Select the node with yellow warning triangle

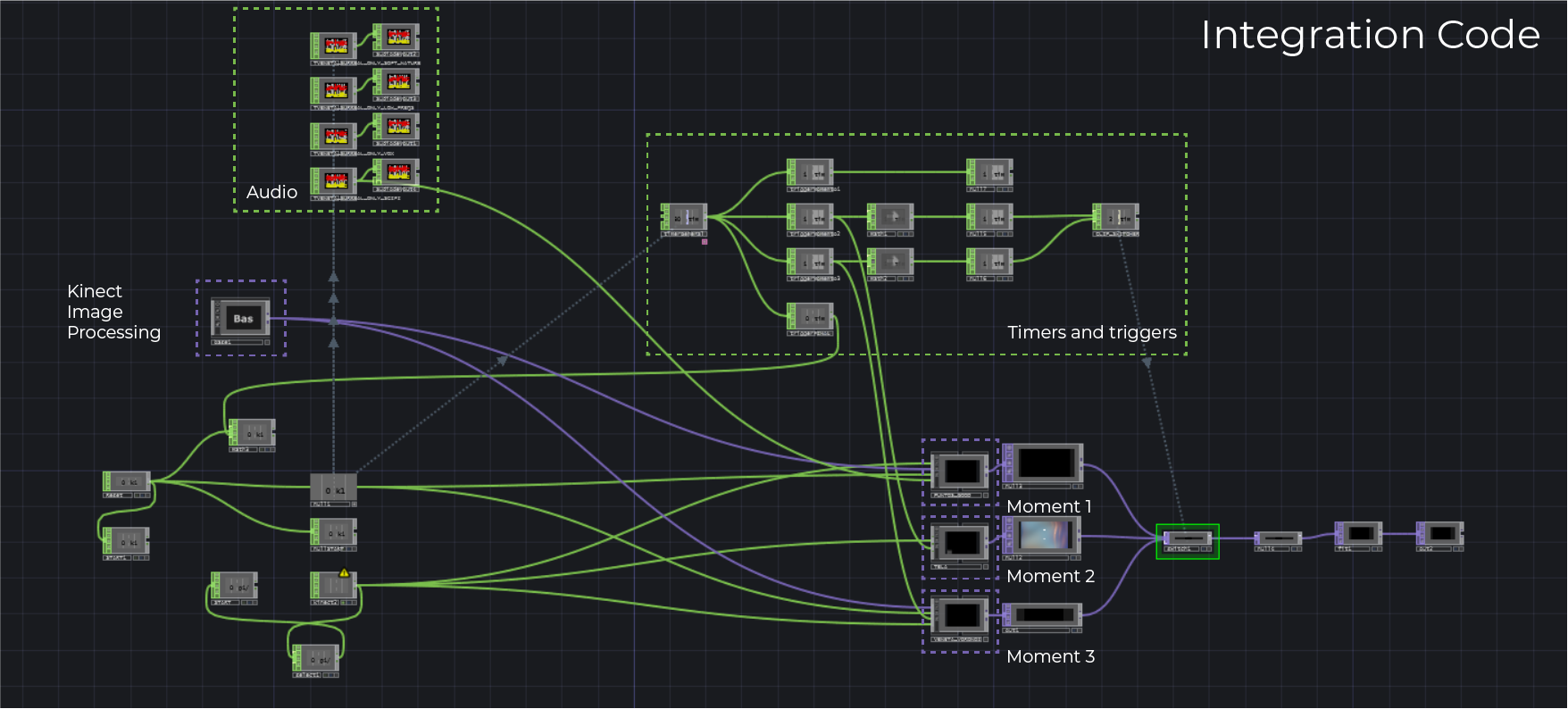333,586
